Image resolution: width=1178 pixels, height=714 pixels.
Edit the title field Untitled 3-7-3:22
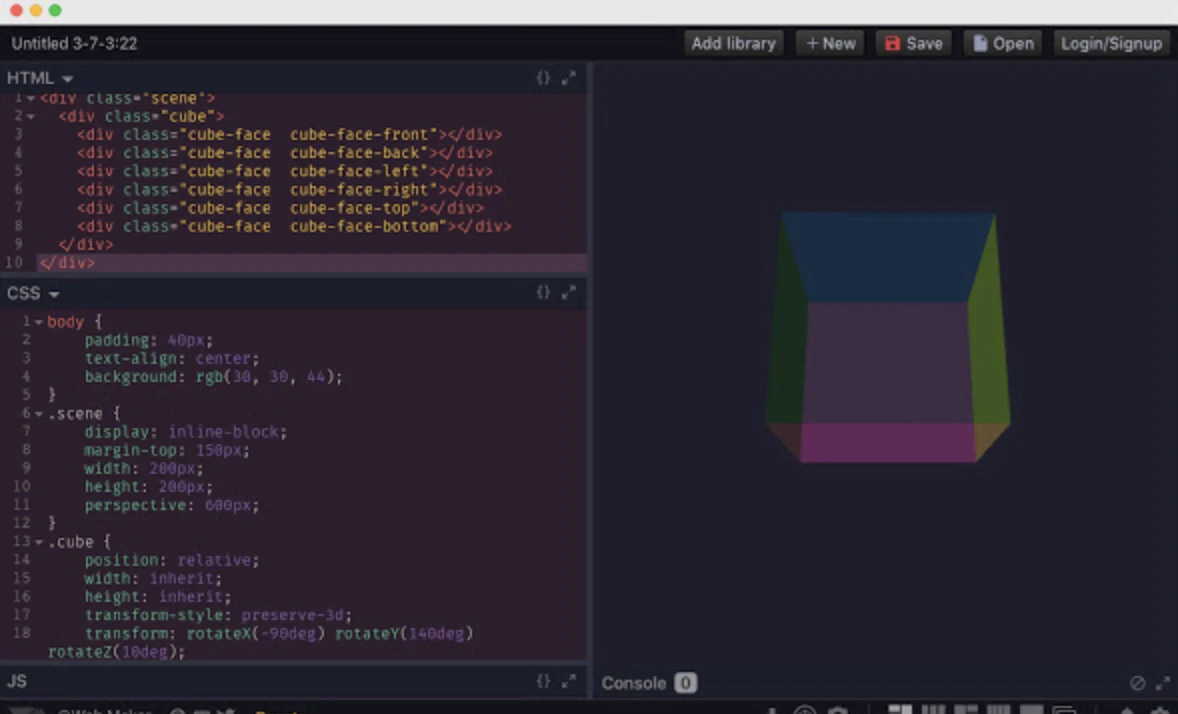(74, 44)
